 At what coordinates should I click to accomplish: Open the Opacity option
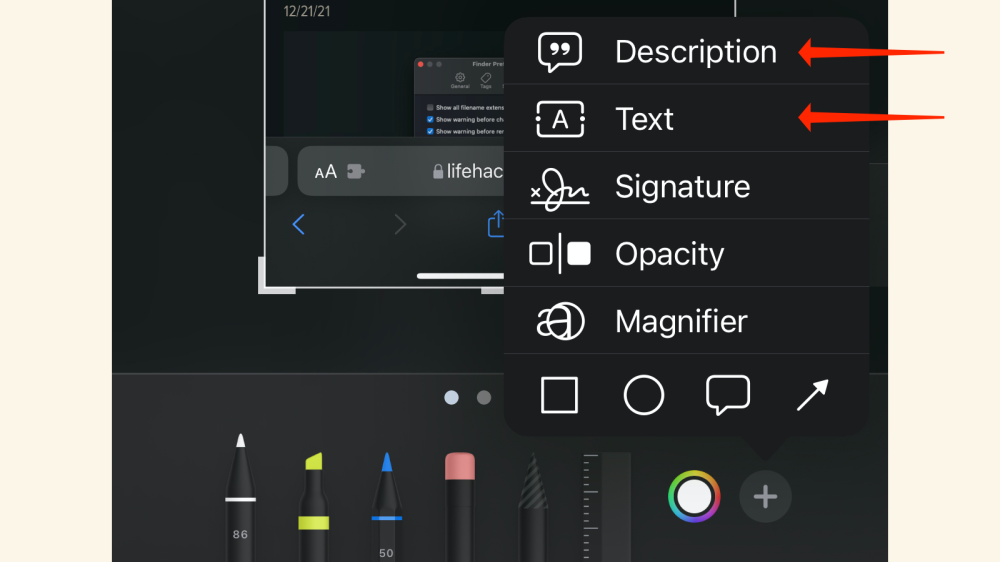pyautogui.click(x=669, y=254)
